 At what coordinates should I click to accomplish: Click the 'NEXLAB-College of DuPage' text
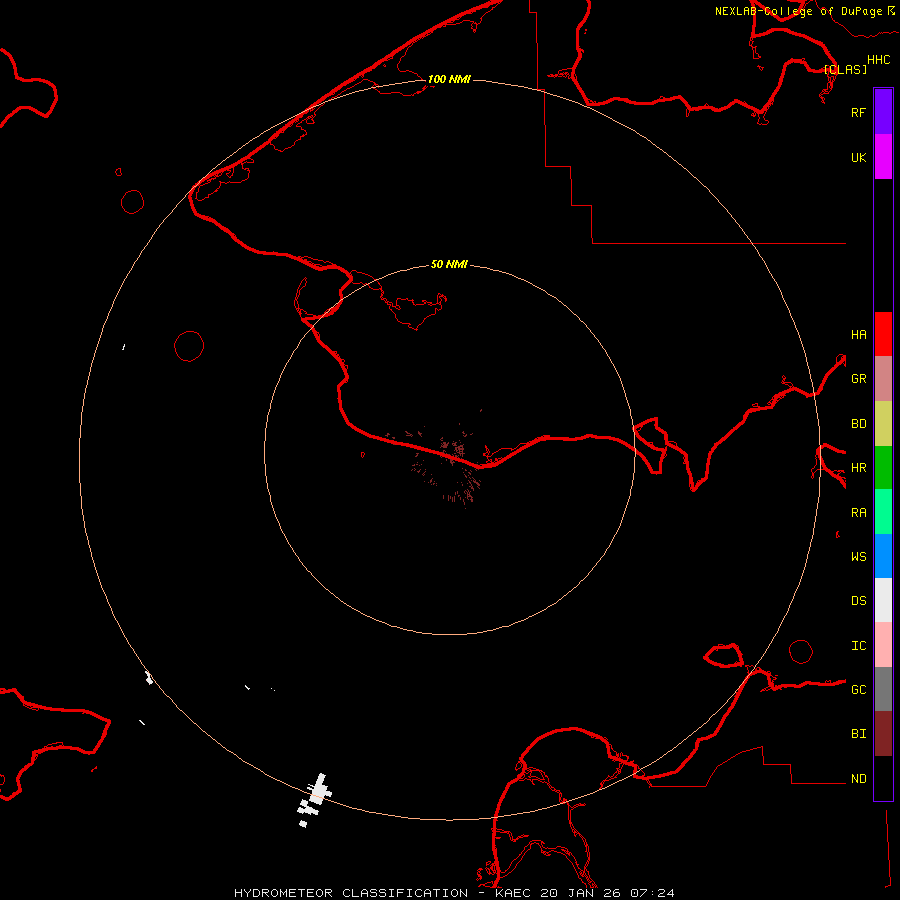pyautogui.click(x=798, y=11)
